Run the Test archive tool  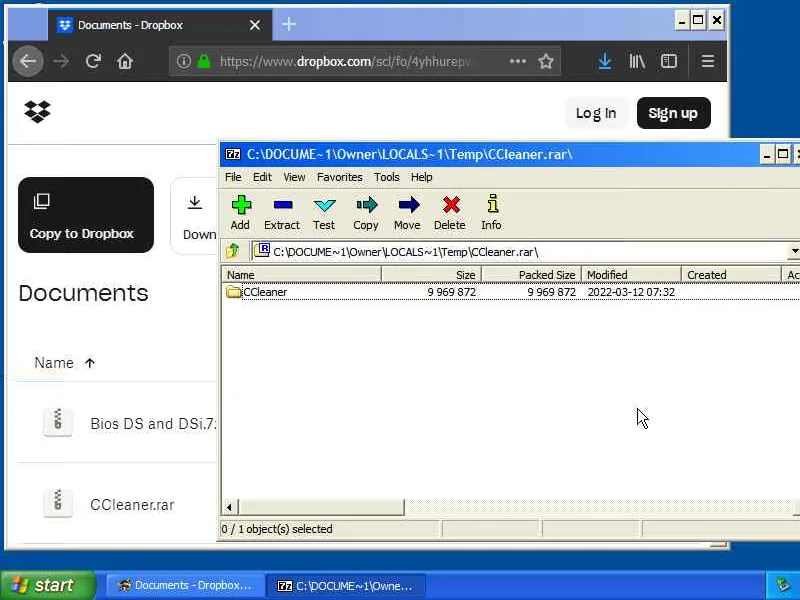pos(324,213)
